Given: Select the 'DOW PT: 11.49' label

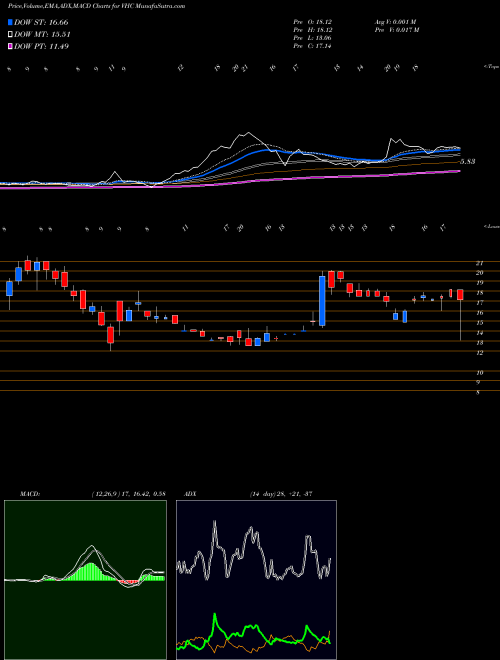Looking at the screenshot, I should (x=41, y=46).
